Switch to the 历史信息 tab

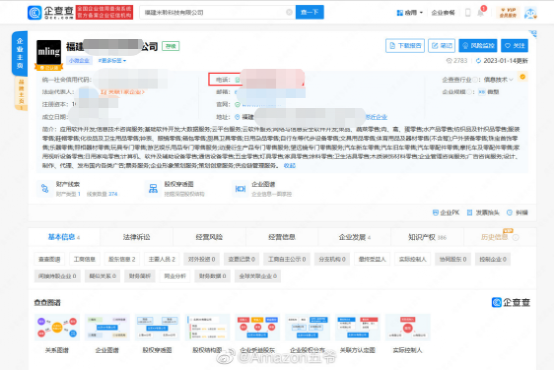500,237
